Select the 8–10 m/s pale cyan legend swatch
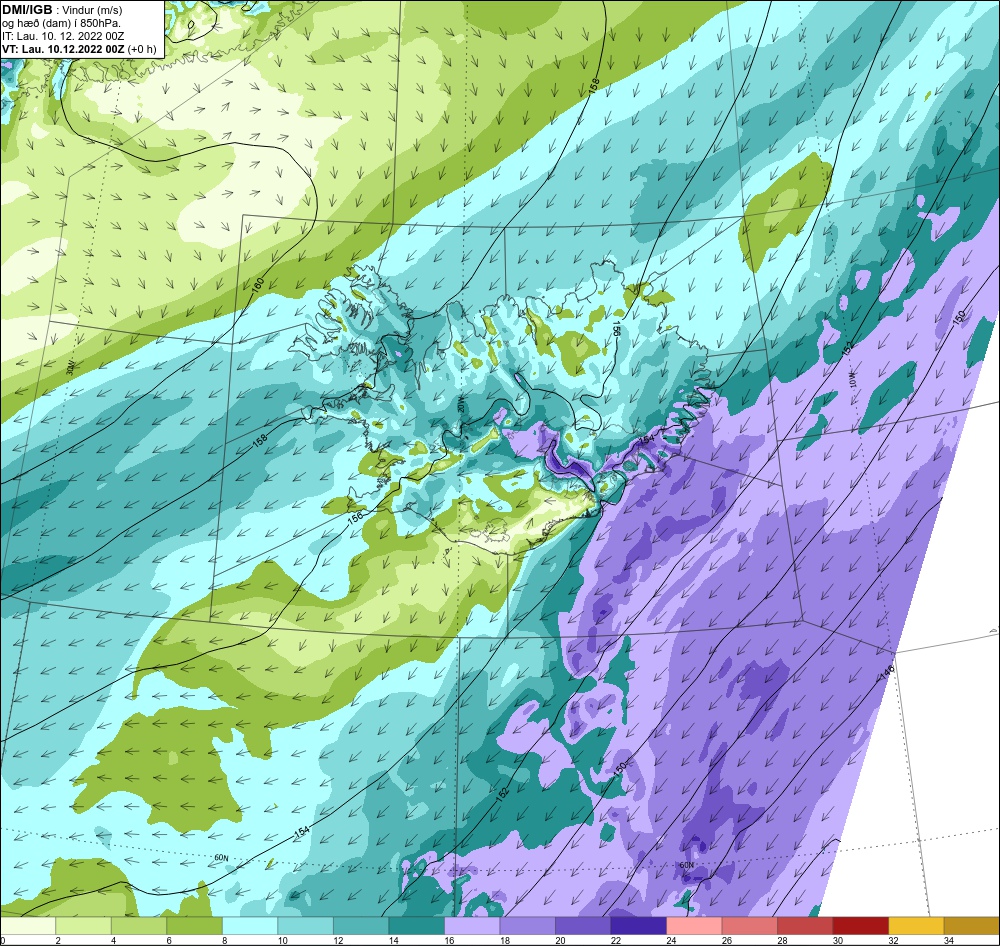The height and width of the screenshot is (946, 1000). tap(250, 926)
